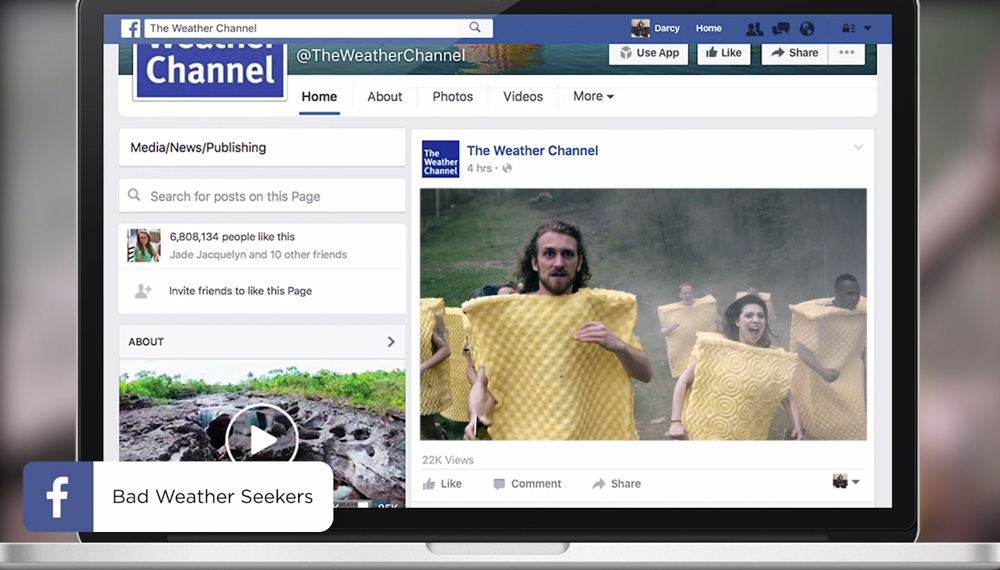Go to Home in the top navigation bar
Screen dimensions: 1000x570
(x=709, y=28)
